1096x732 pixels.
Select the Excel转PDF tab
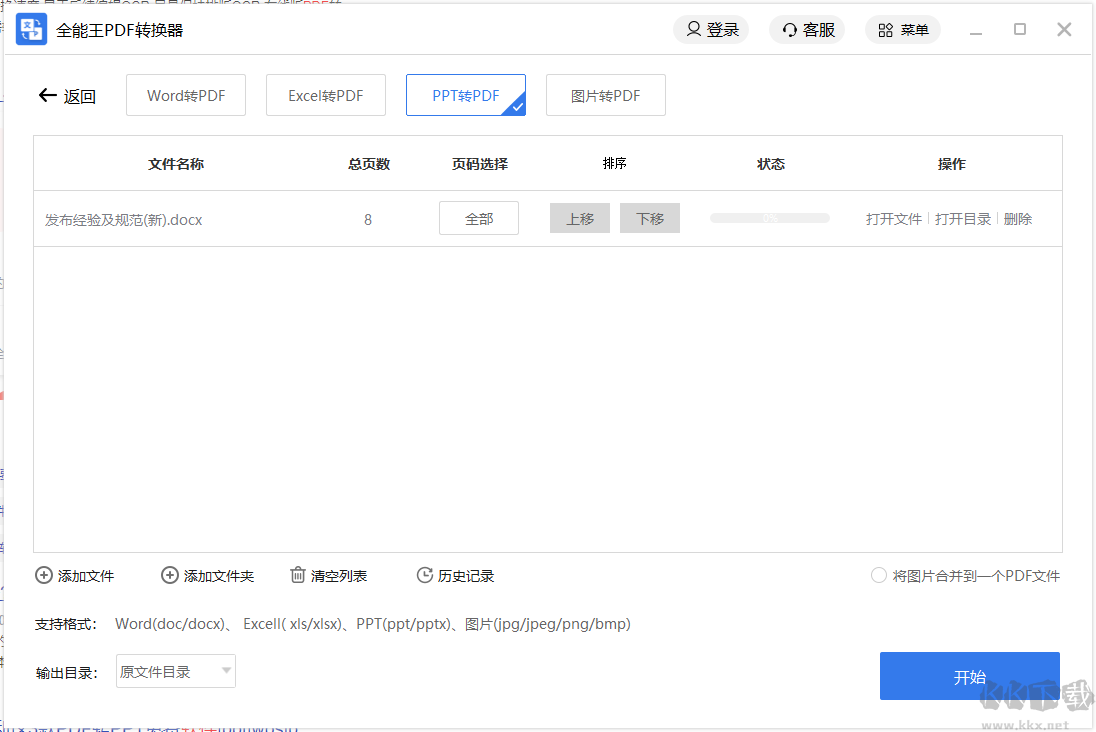coord(325,94)
